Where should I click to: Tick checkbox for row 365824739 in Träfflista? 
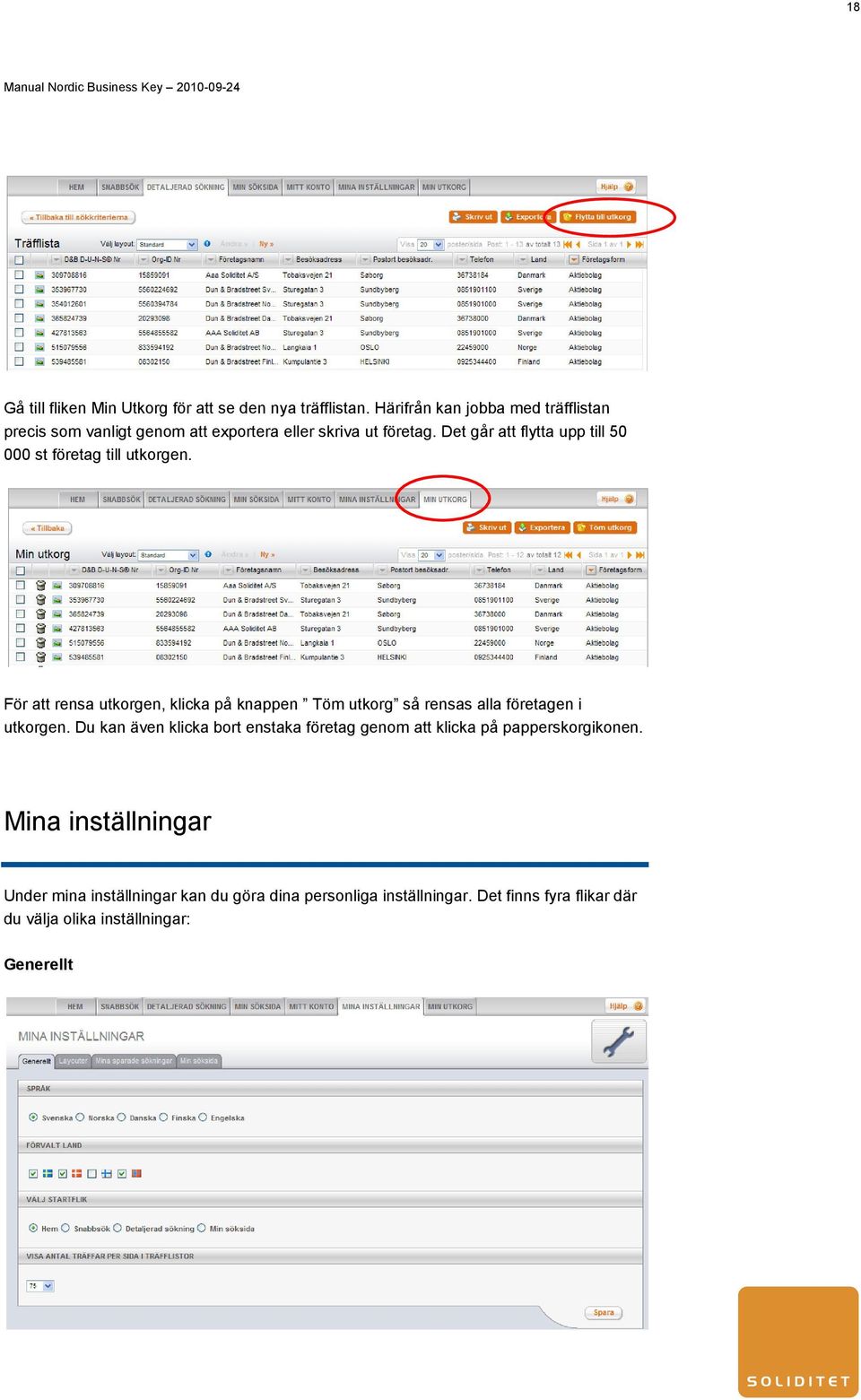(19, 318)
